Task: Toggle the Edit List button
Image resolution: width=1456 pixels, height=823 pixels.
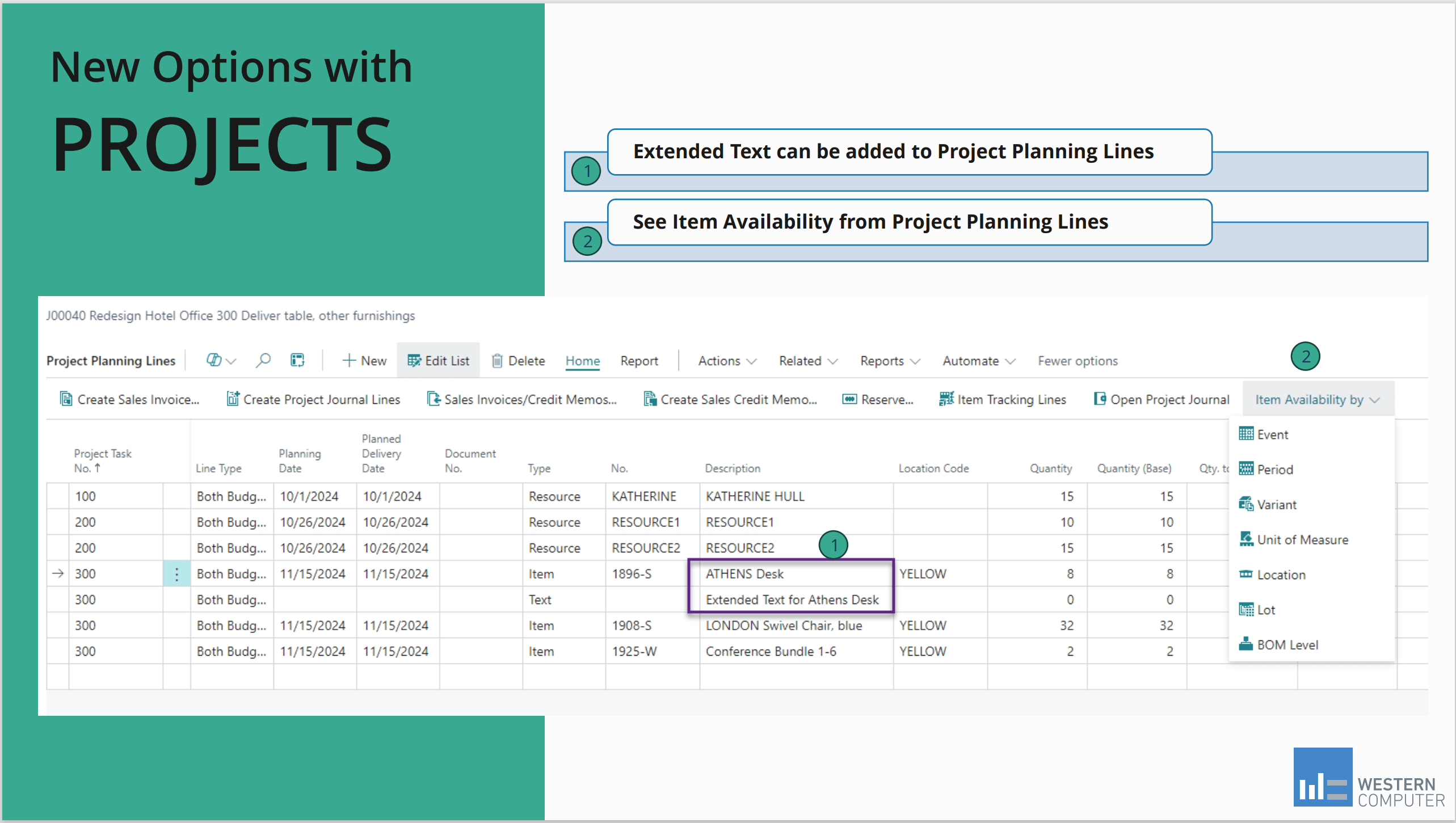Action: coord(438,361)
